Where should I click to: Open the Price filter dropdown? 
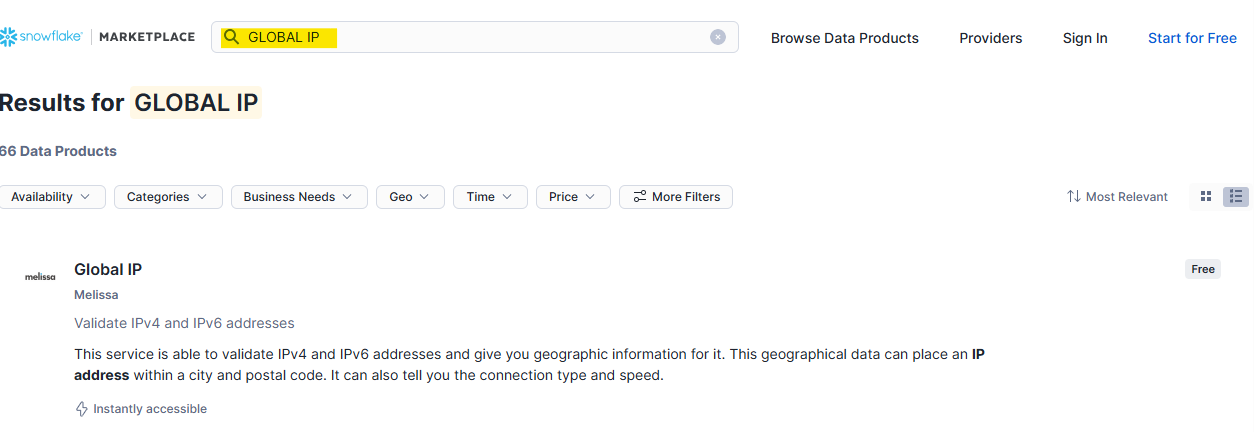573,197
